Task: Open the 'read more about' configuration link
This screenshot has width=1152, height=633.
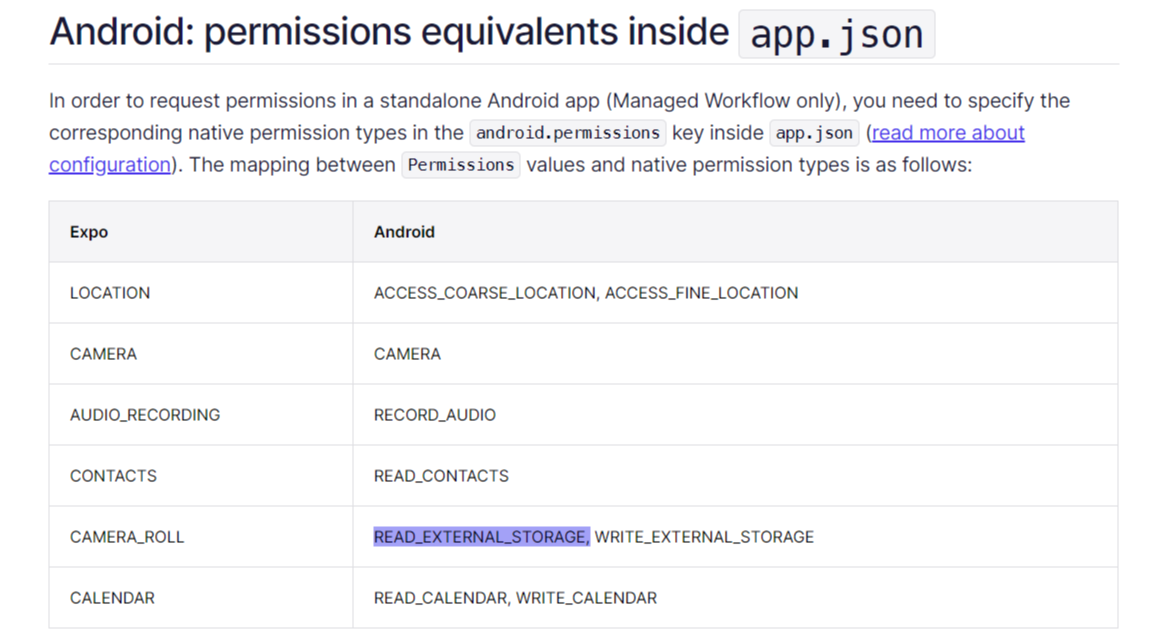Action: pyautogui.click(x=948, y=133)
